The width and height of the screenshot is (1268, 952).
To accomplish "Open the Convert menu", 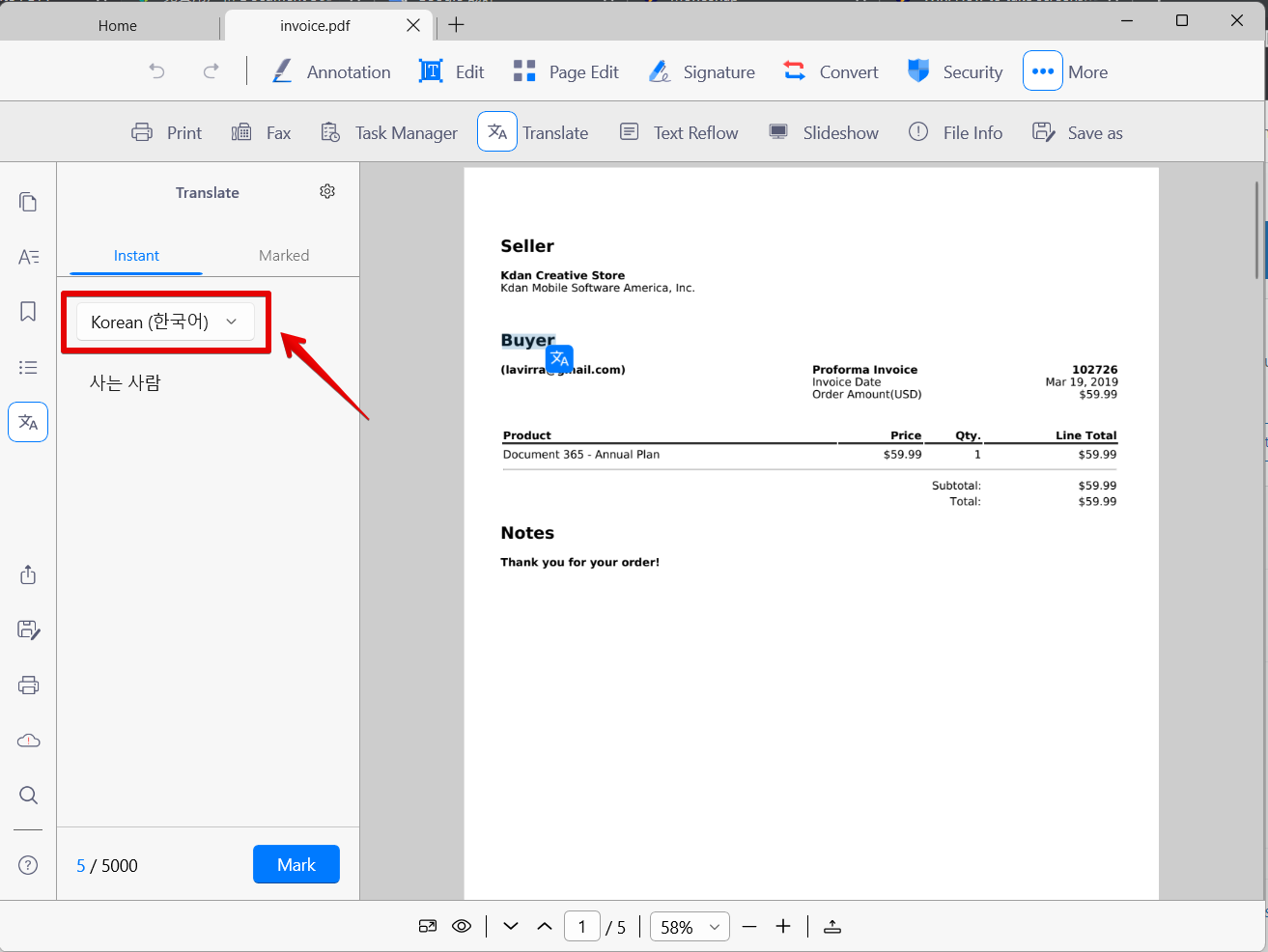I will point(831,71).
